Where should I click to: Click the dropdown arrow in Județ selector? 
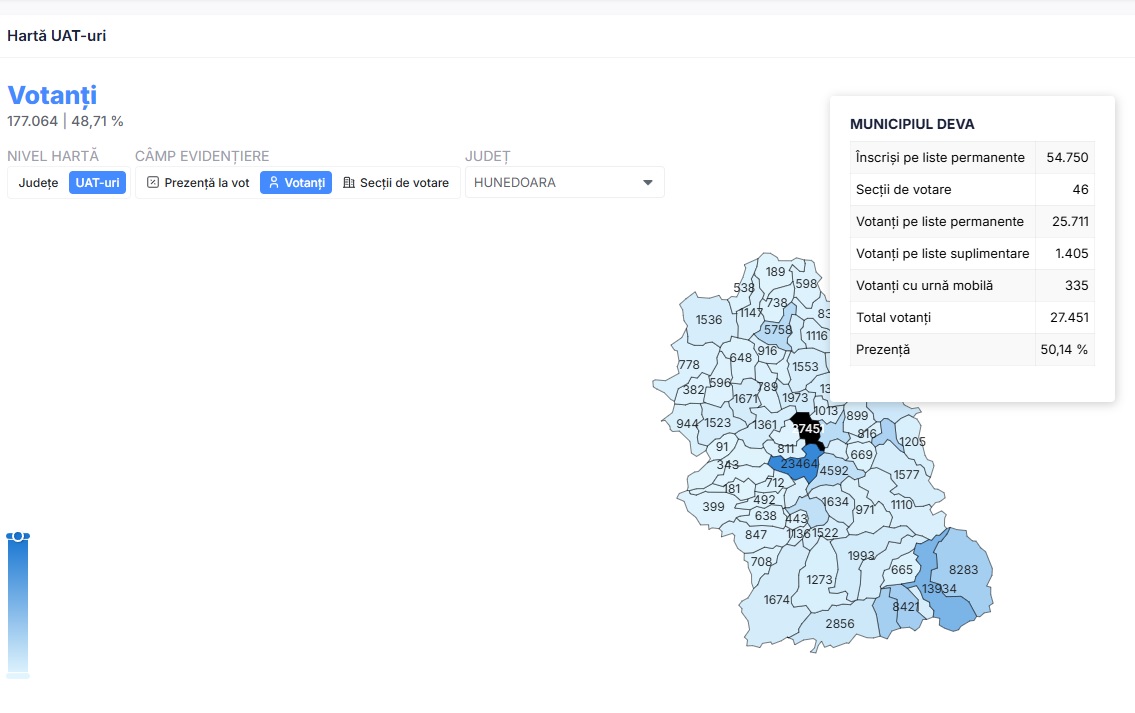(x=647, y=183)
